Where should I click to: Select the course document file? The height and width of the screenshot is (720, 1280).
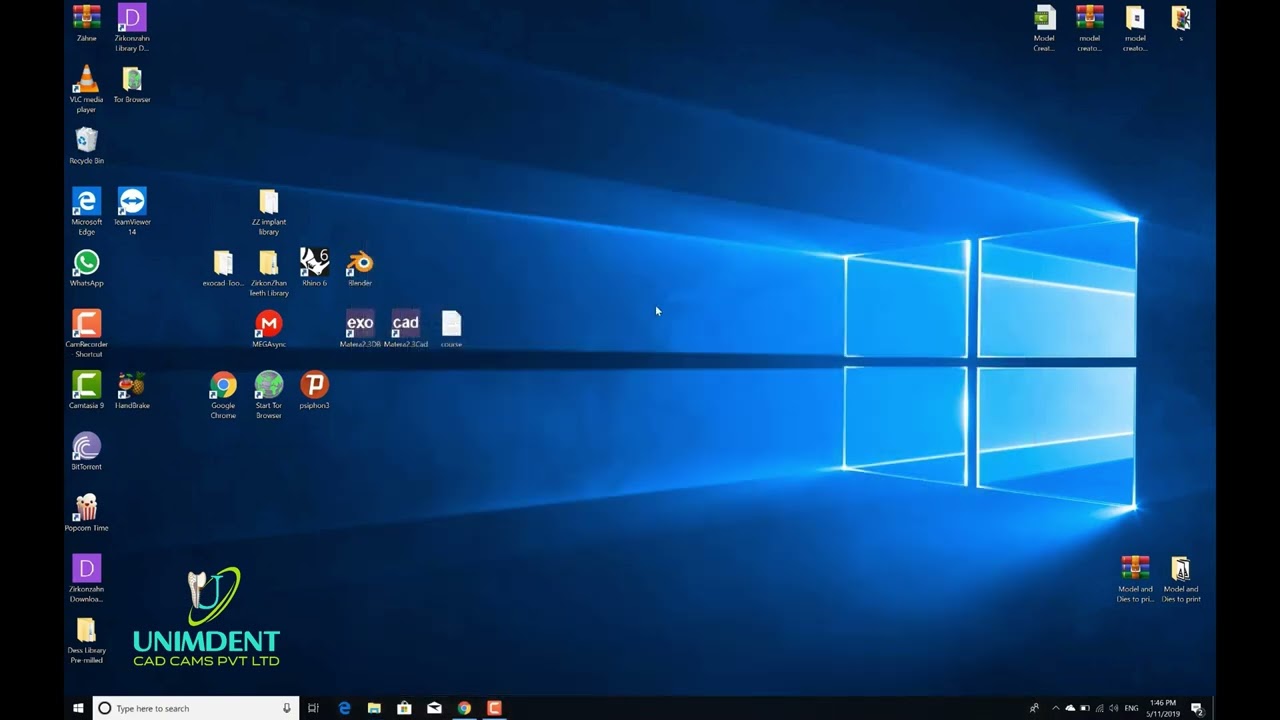pyautogui.click(x=451, y=329)
